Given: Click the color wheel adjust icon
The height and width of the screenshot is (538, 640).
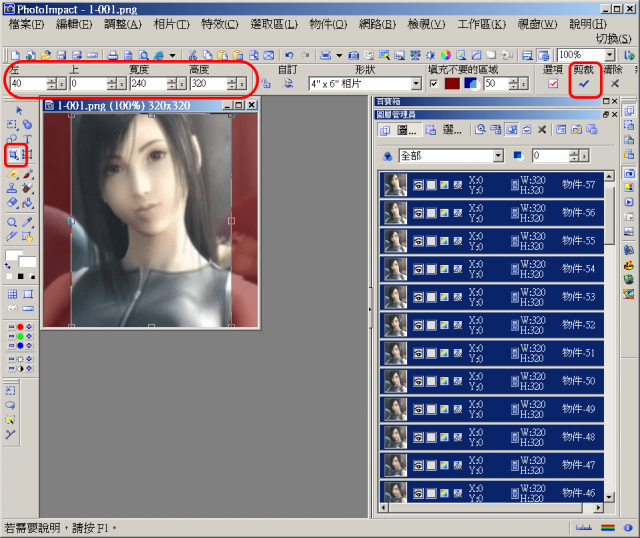Looking at the screenshot, I should click(446, 55).
